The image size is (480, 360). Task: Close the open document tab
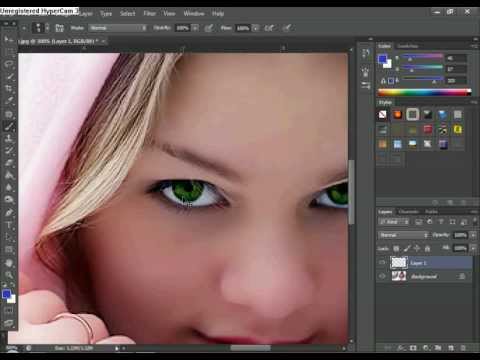click(x=104, y=41)
